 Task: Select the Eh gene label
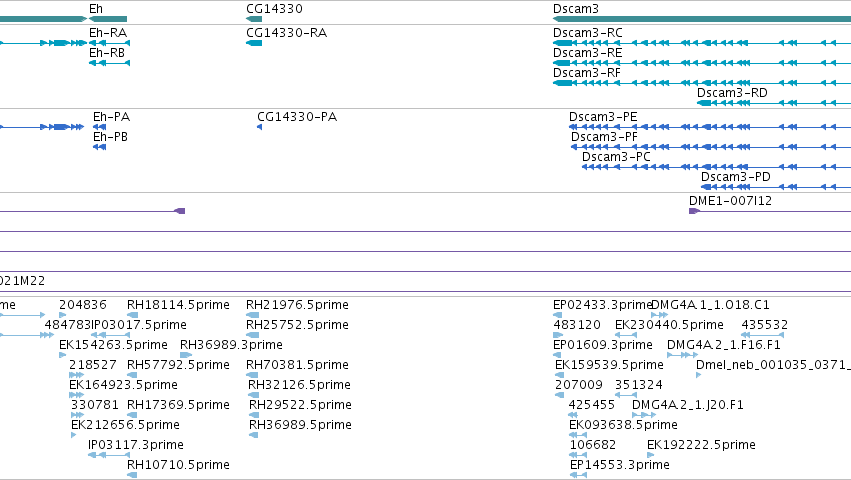96,9
